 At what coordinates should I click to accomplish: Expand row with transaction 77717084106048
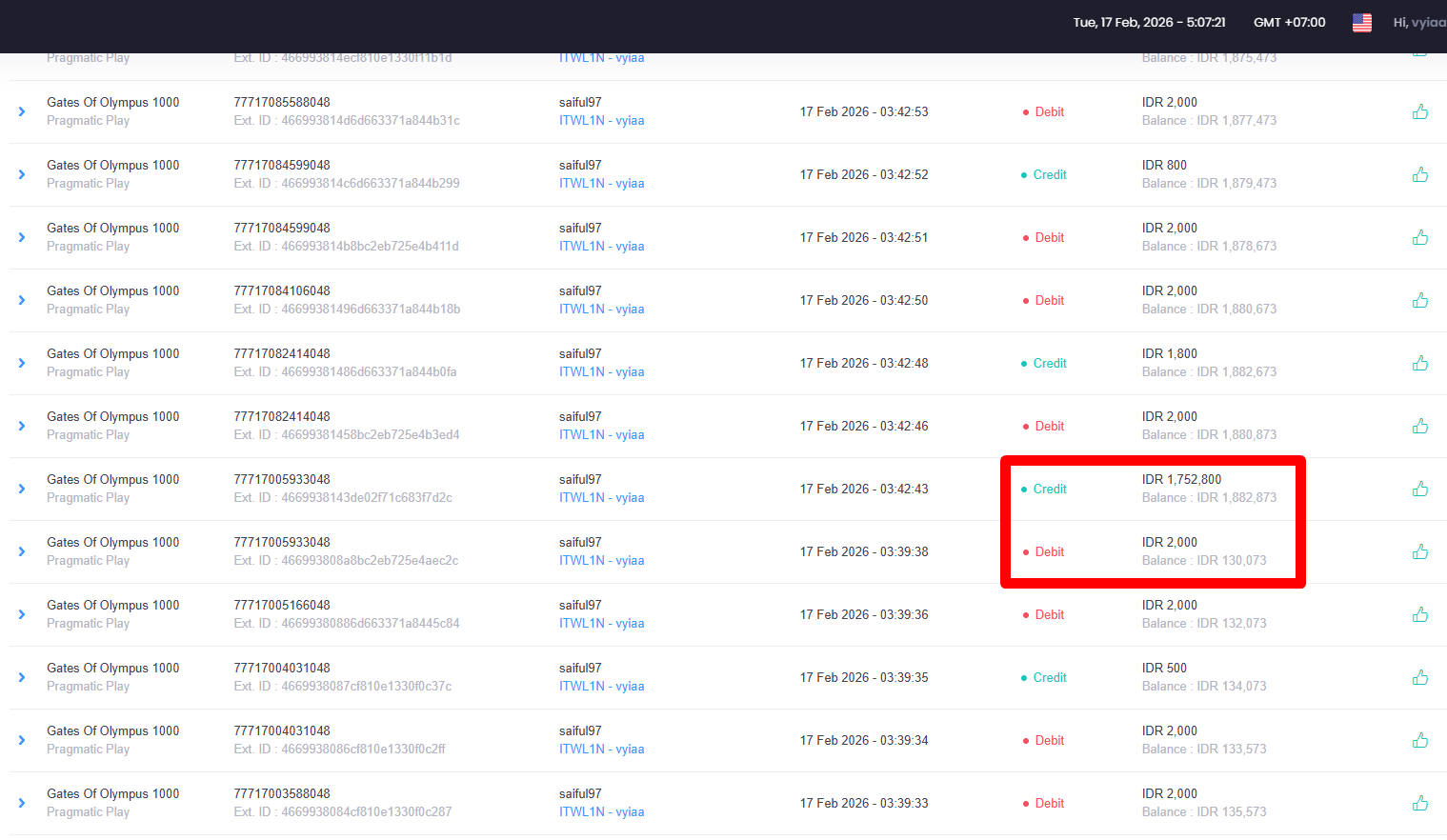click(x=22, y=300)
